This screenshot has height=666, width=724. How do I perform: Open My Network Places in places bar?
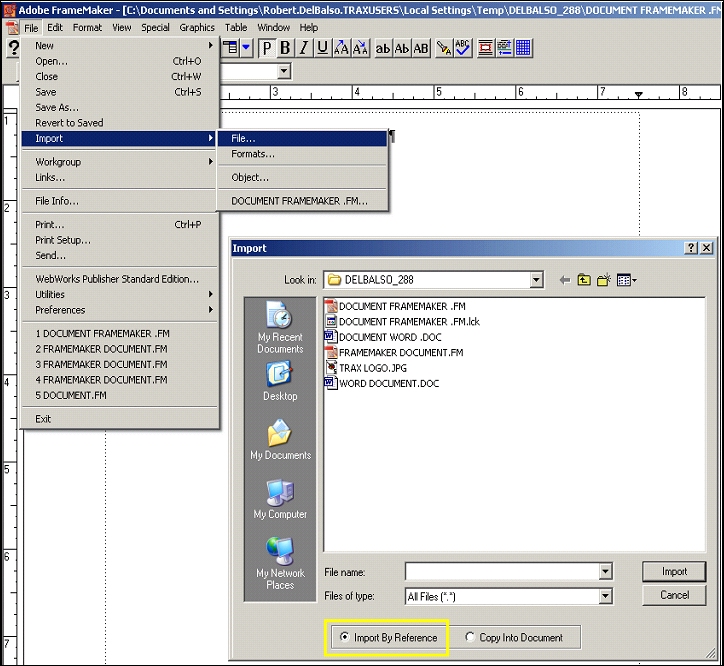280,563
